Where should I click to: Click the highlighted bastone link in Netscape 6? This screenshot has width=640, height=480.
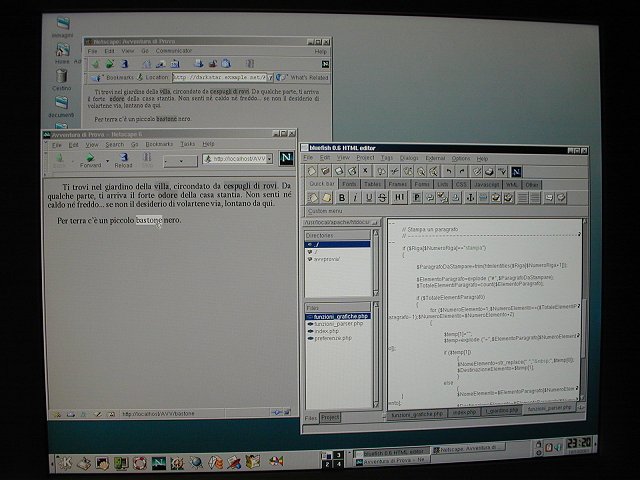coord(149,220)
